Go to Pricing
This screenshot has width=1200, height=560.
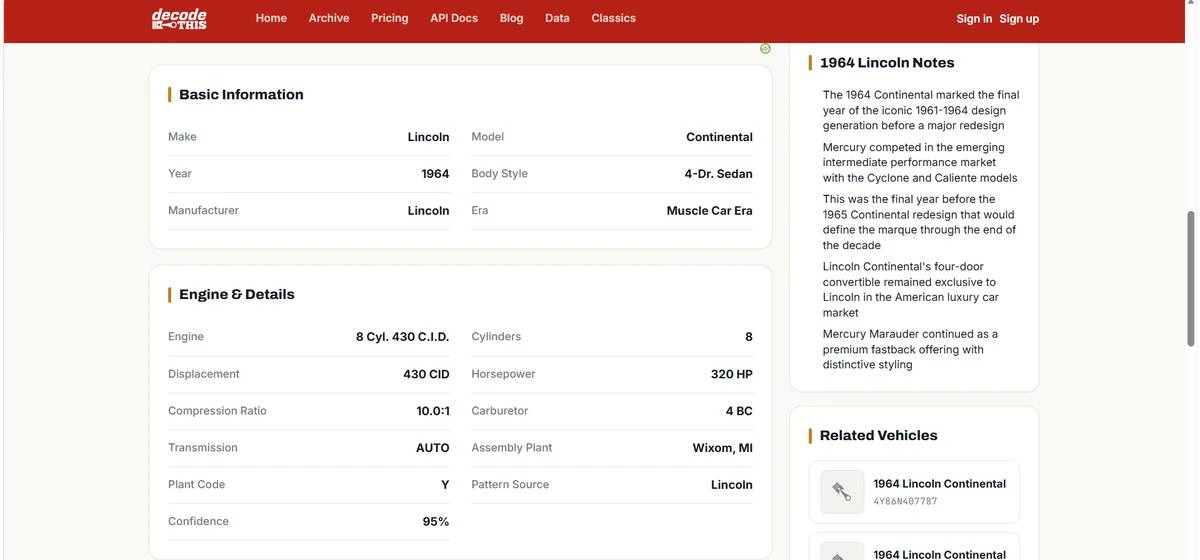pos(389,18)
